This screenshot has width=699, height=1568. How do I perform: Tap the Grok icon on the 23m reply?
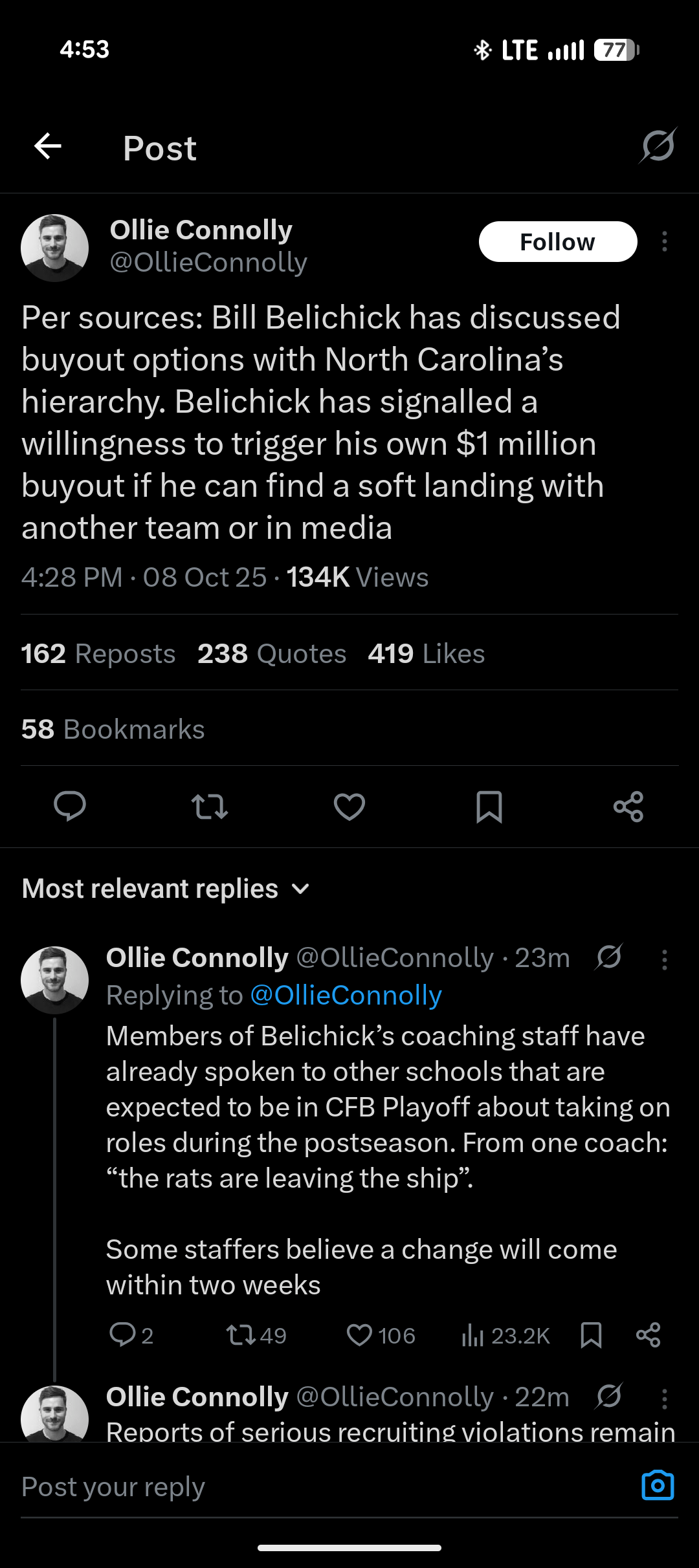pos(608,957)
